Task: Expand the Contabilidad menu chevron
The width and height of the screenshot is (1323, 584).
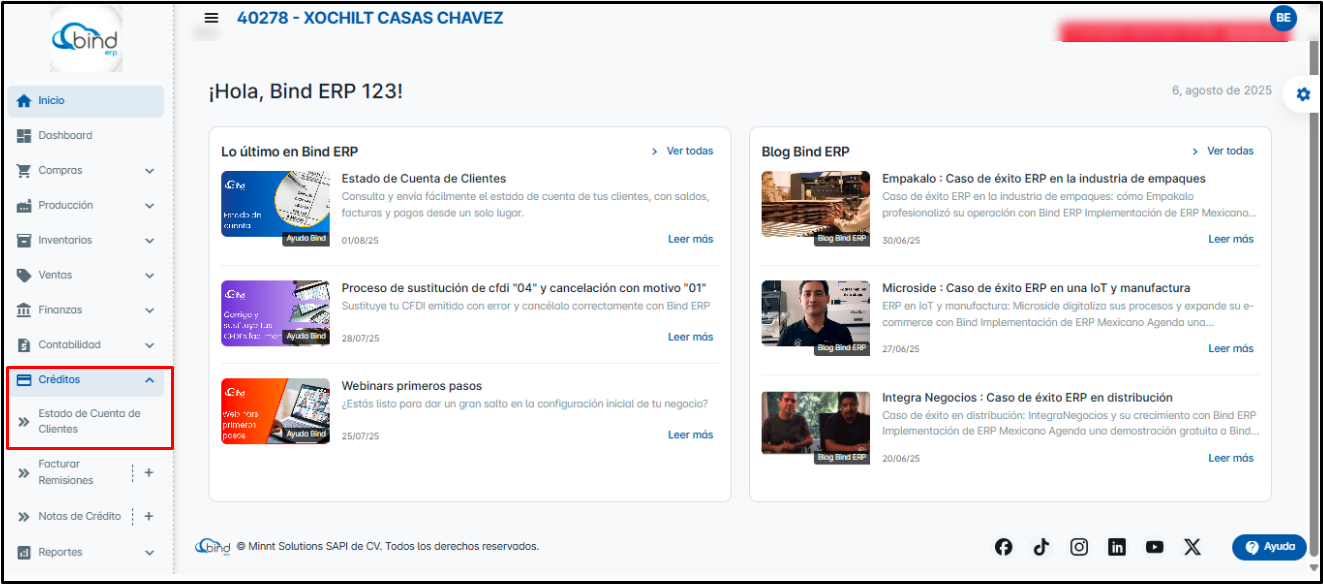Action: click(x=149, y=346)
